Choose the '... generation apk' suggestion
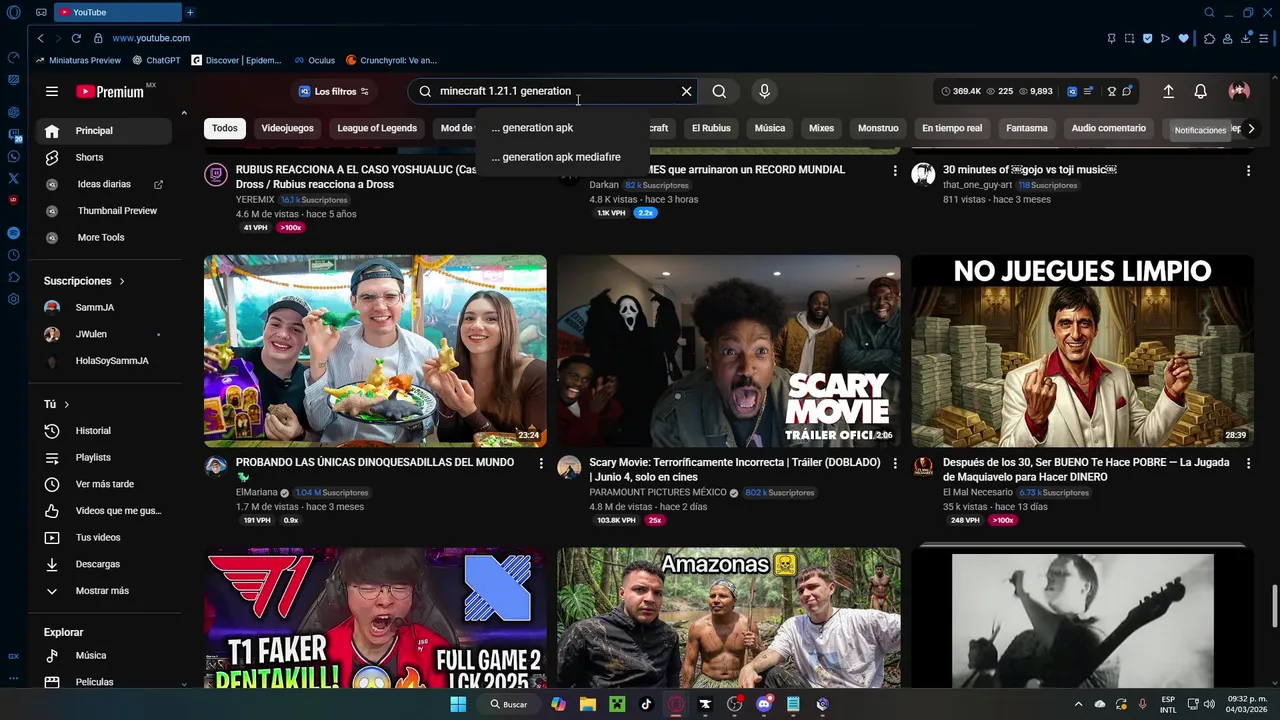This screenshot has height=720, width=1280. pyautogui.click(x=563, y=128)
